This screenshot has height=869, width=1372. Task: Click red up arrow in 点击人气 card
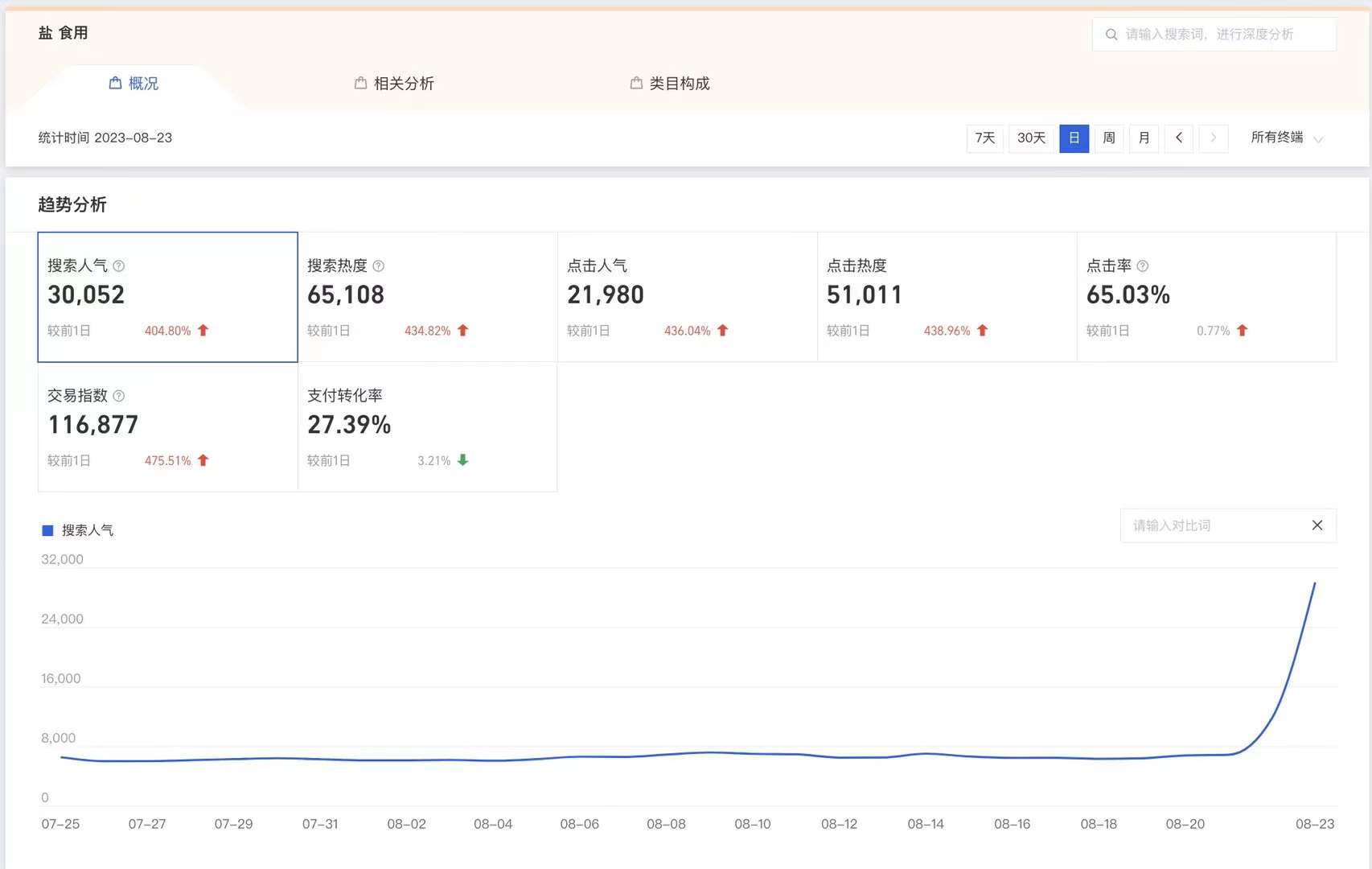[723, 331]
